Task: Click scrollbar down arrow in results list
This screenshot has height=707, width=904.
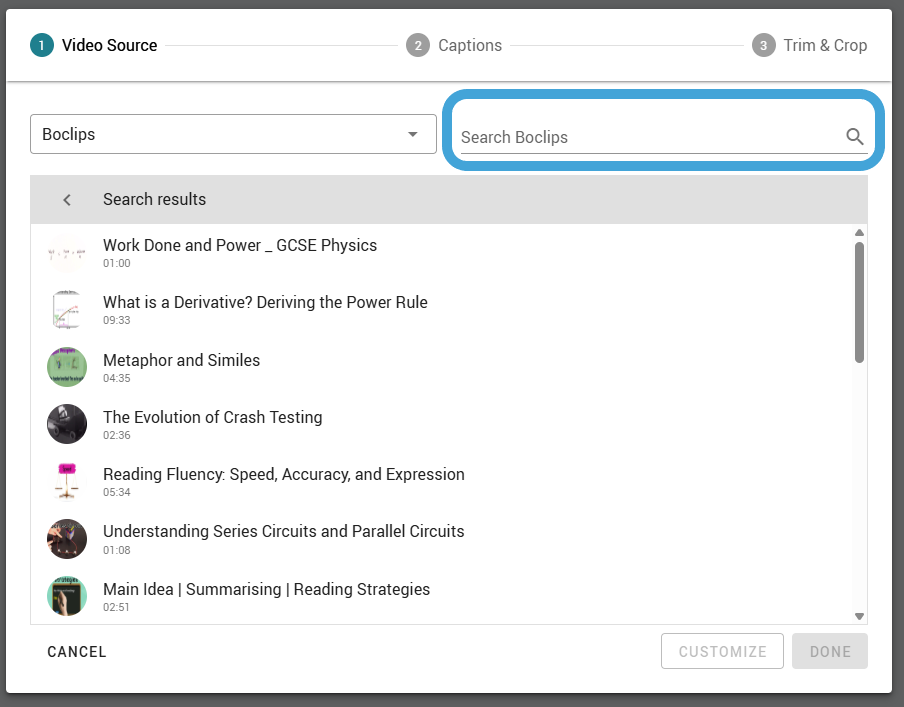Action: click(x=859, y=616)
